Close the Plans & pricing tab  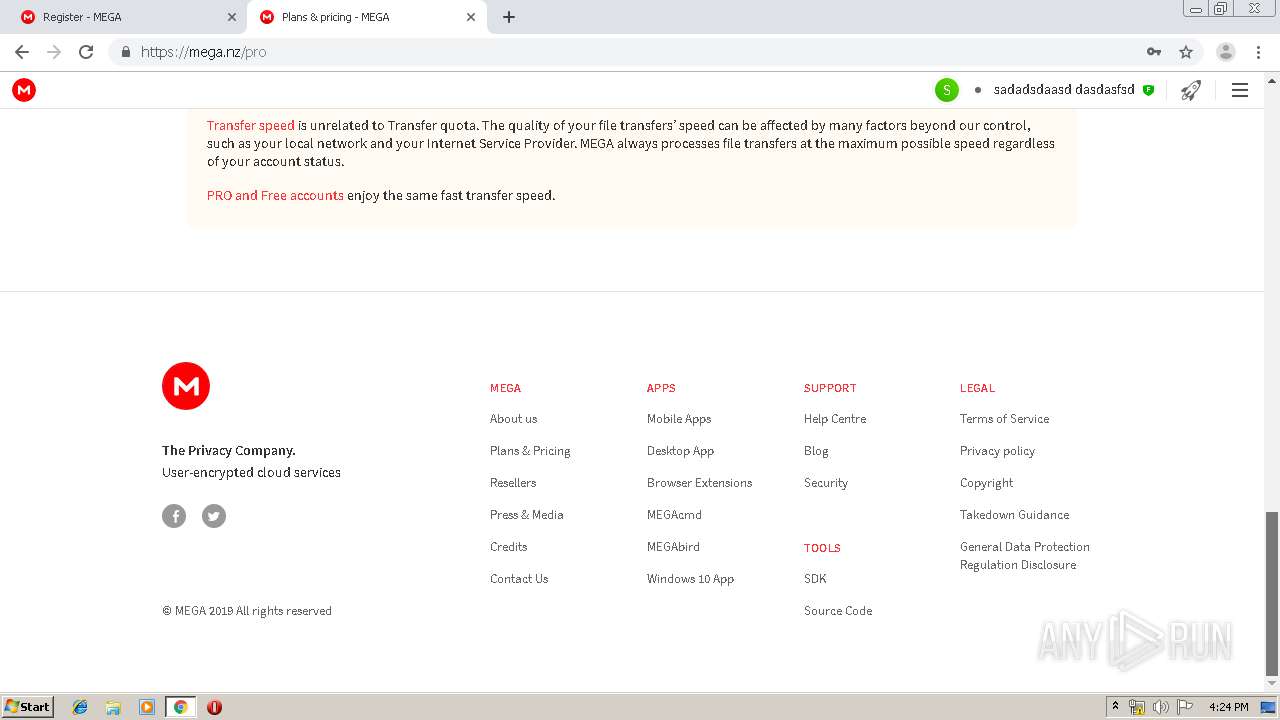coord(471,17)
